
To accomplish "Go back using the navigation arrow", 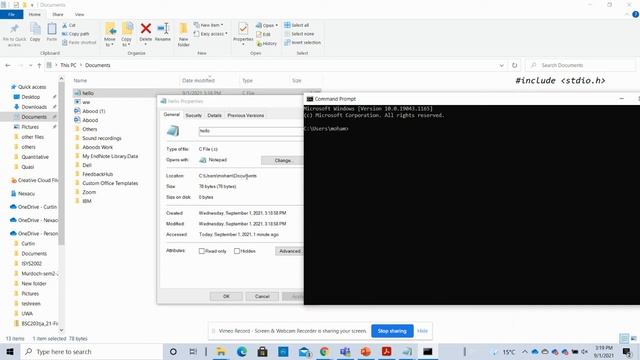I will [8, 65].
